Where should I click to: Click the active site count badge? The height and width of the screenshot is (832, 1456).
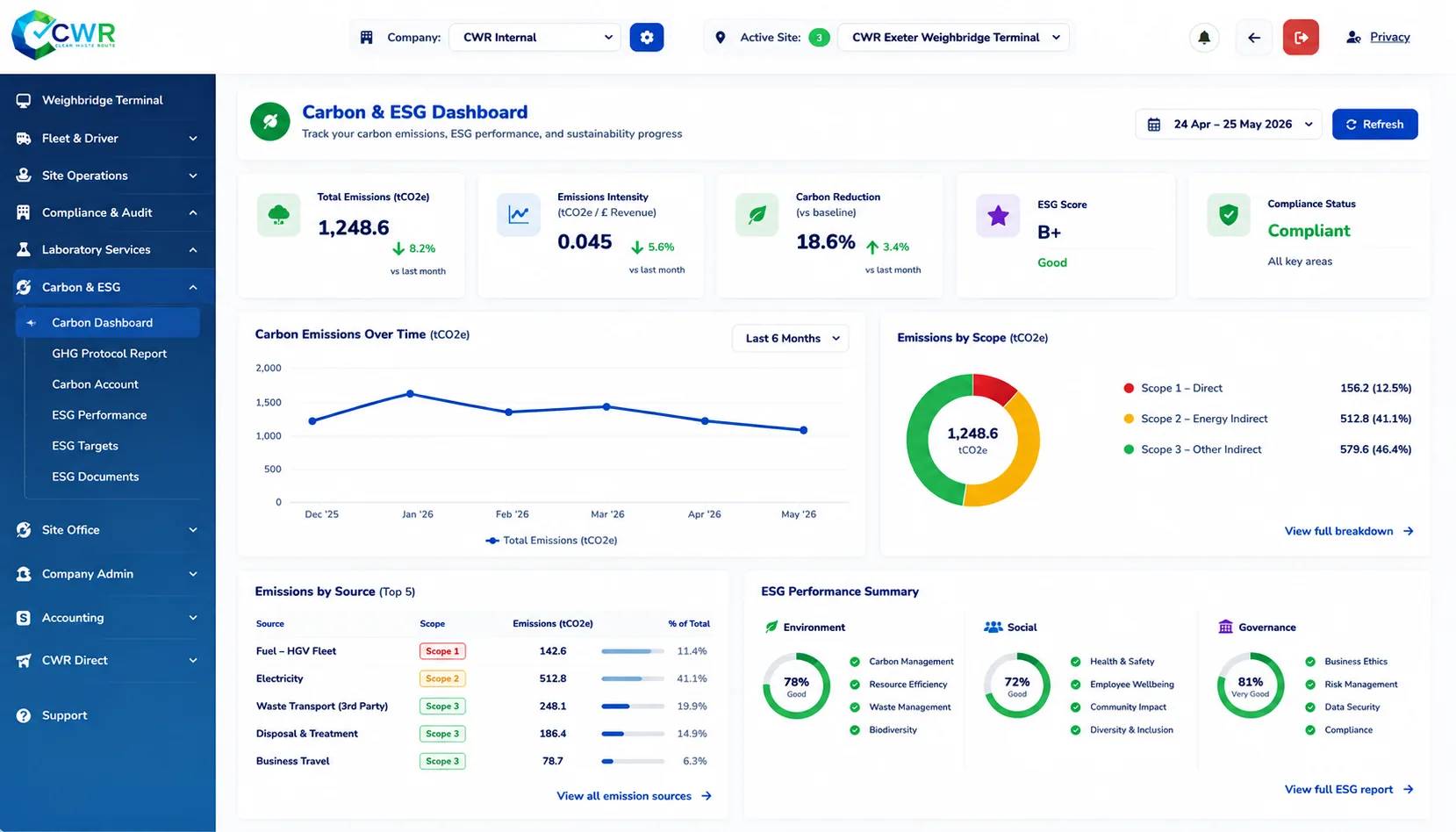pyautogui.click(x=819, y=38)
